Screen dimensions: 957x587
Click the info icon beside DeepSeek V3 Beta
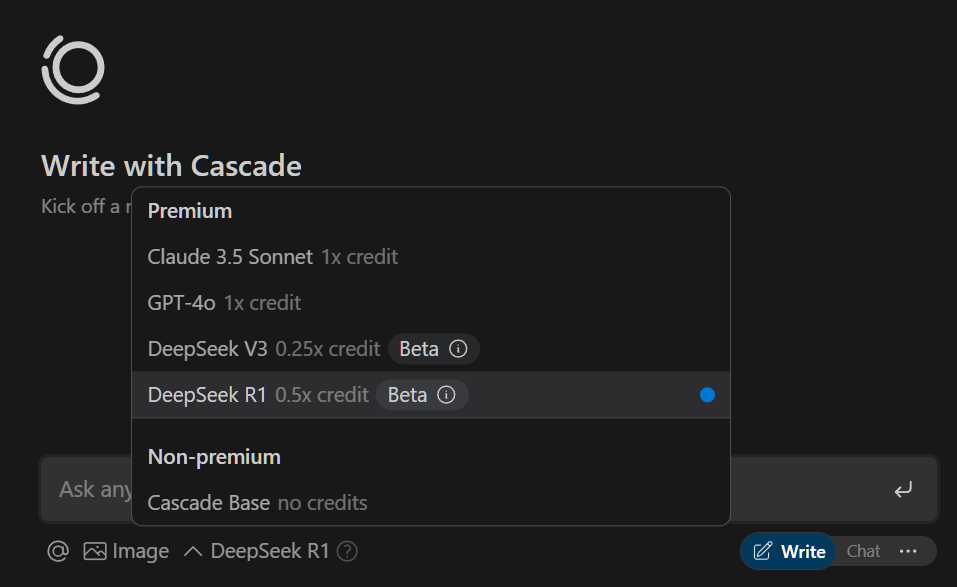point(458,348)
